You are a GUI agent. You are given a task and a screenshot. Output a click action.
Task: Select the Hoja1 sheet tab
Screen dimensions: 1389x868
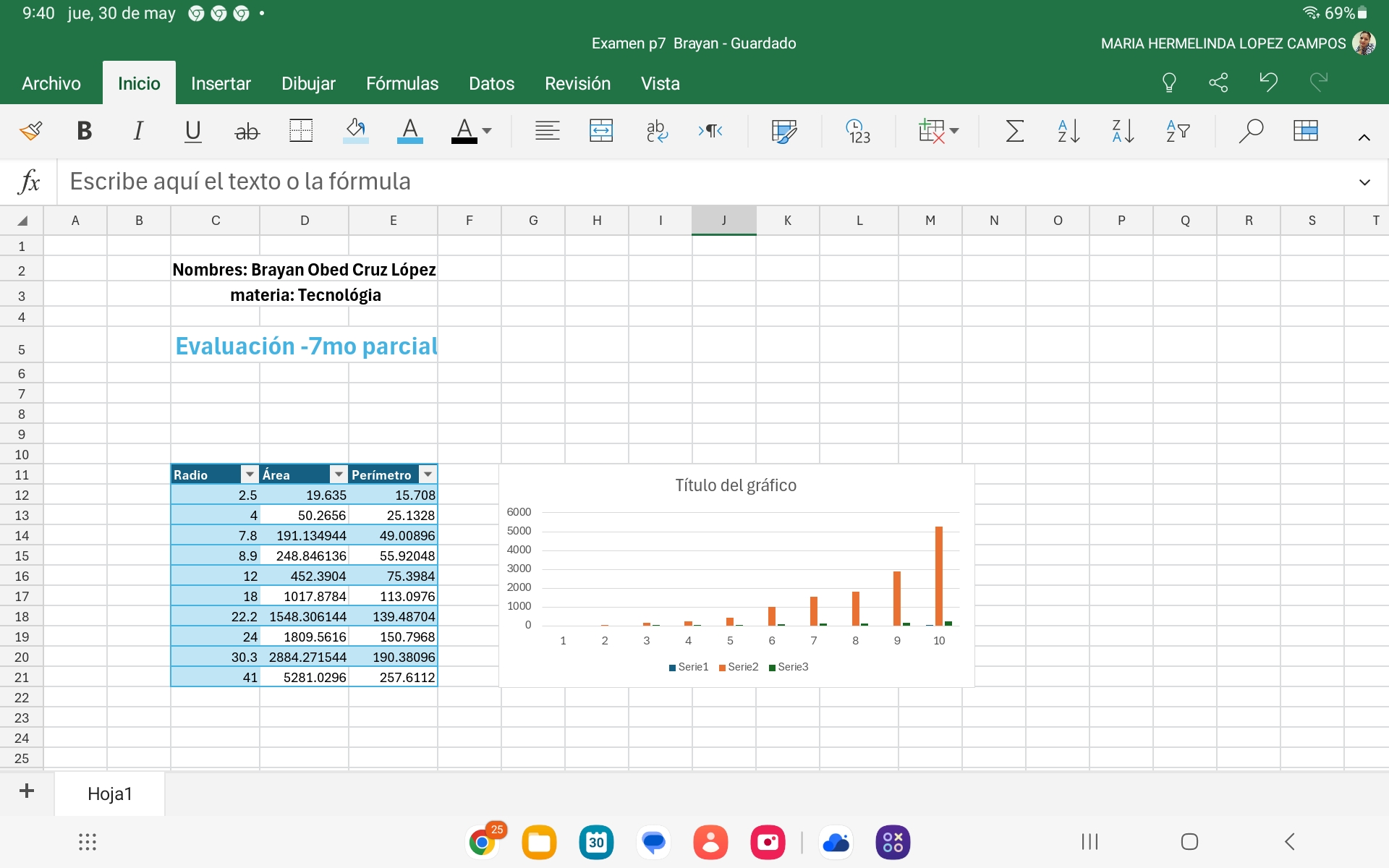click(x=110, y=793)
